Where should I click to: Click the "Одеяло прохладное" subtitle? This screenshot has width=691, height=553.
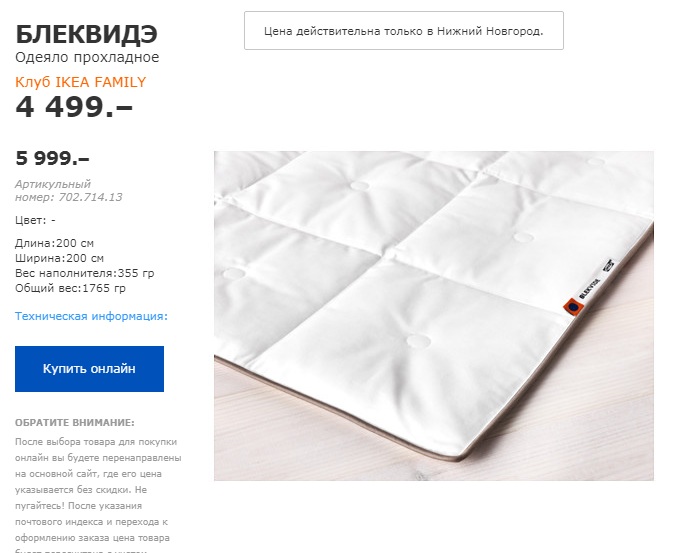[87, 57]
